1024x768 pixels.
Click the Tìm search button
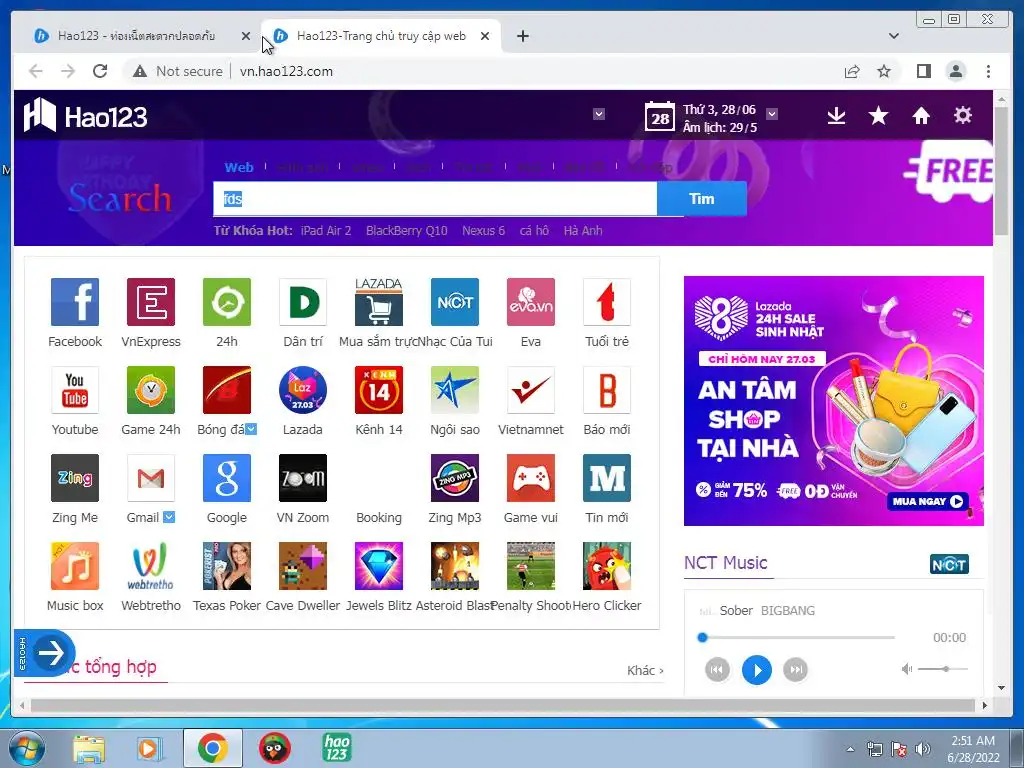[x=701, y=199]
